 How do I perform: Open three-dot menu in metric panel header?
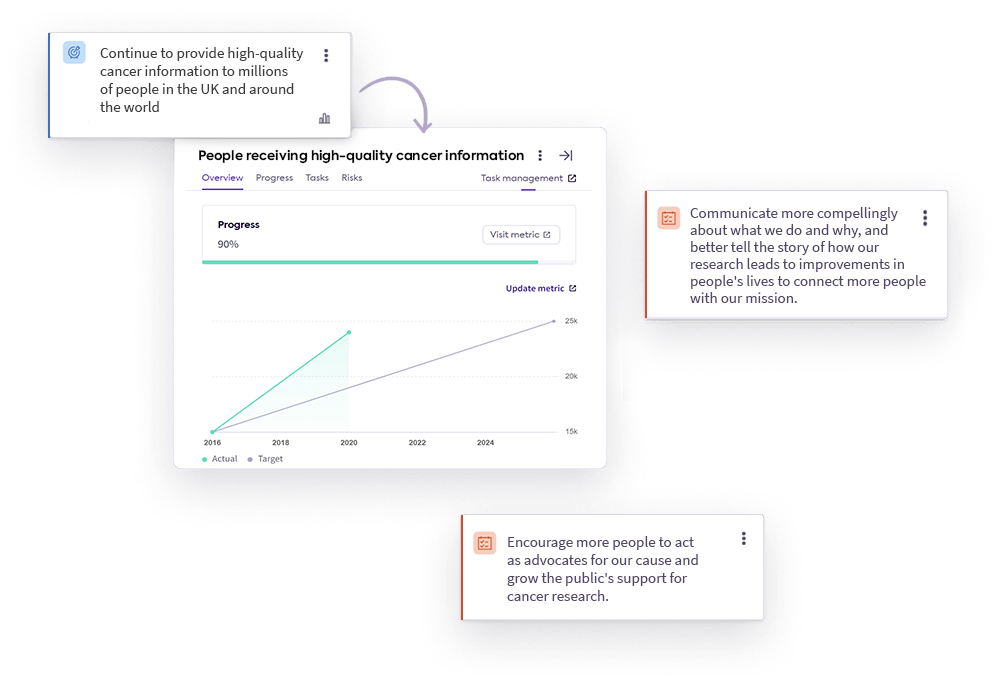click(x=540, y=156)
